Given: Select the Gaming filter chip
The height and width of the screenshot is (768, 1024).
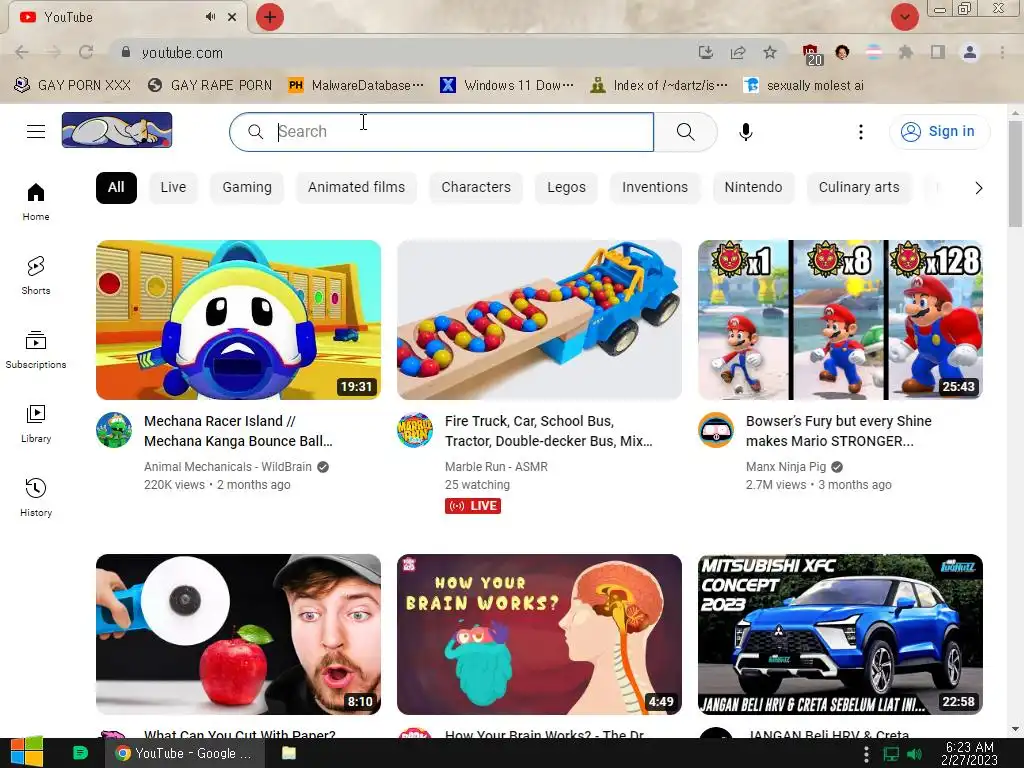Looking at the screenshot, I should pos(247,187).
